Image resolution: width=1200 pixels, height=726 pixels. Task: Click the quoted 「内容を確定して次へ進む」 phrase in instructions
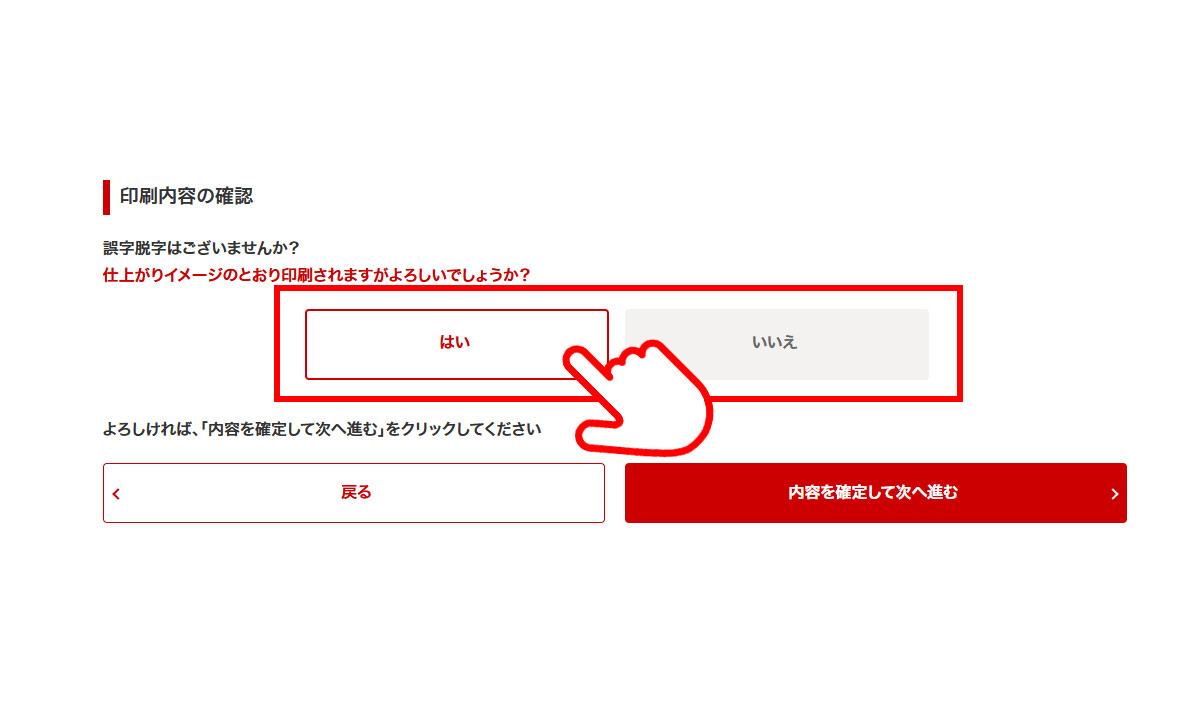pos(292,429)
